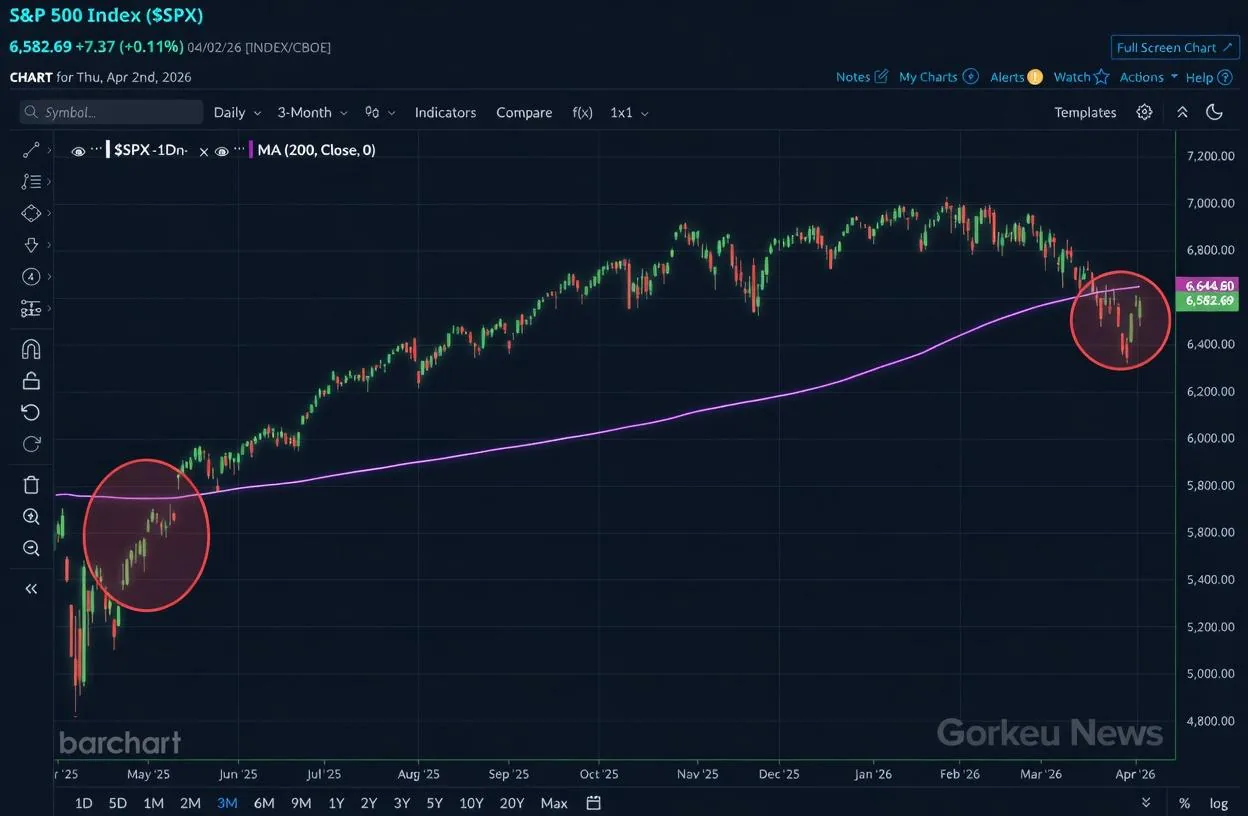The width and height of the screenshot is (1248, 816).
Task: Zoom in on the chart
Action: click(x=31, y=517)
